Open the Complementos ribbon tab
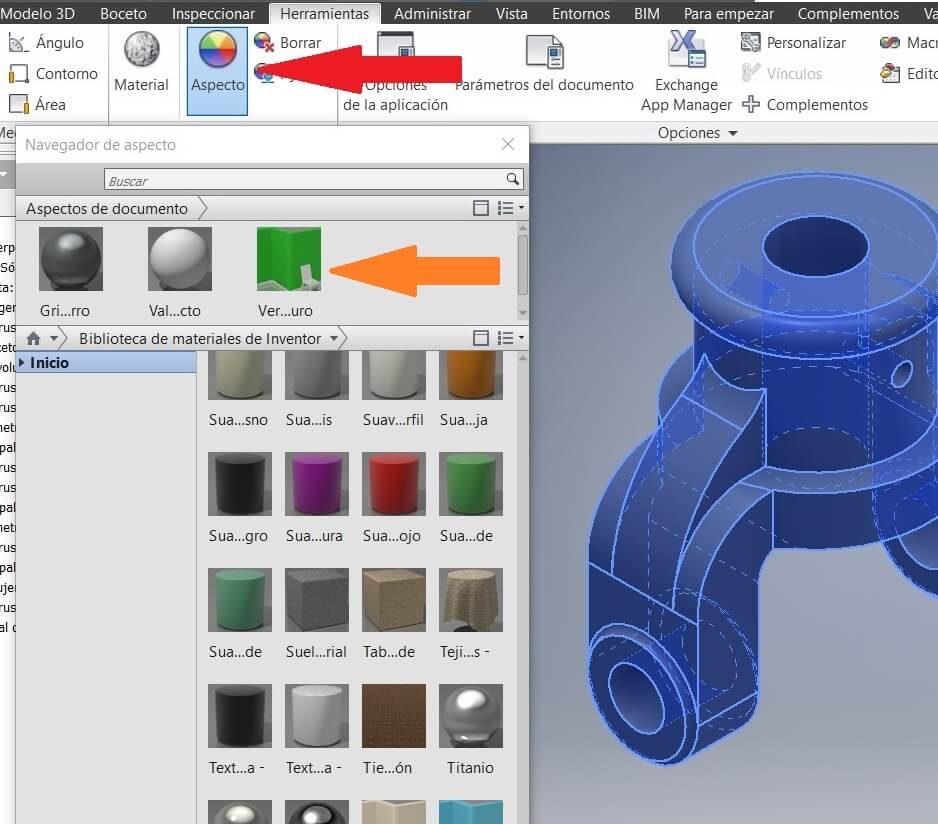This screenshot has width=938, height=824. 848,13
